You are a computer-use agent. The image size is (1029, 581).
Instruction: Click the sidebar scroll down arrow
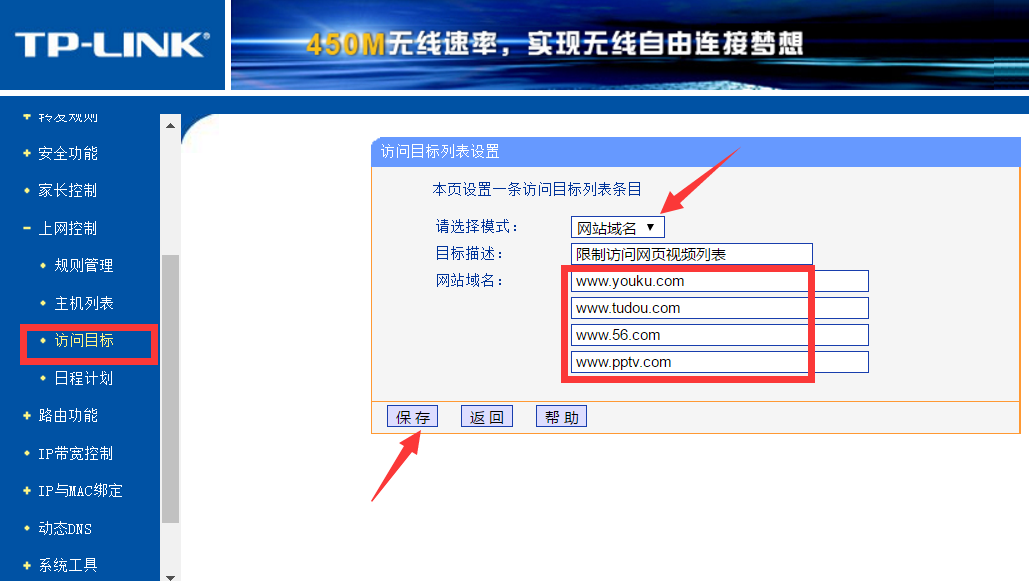point(171,576)
